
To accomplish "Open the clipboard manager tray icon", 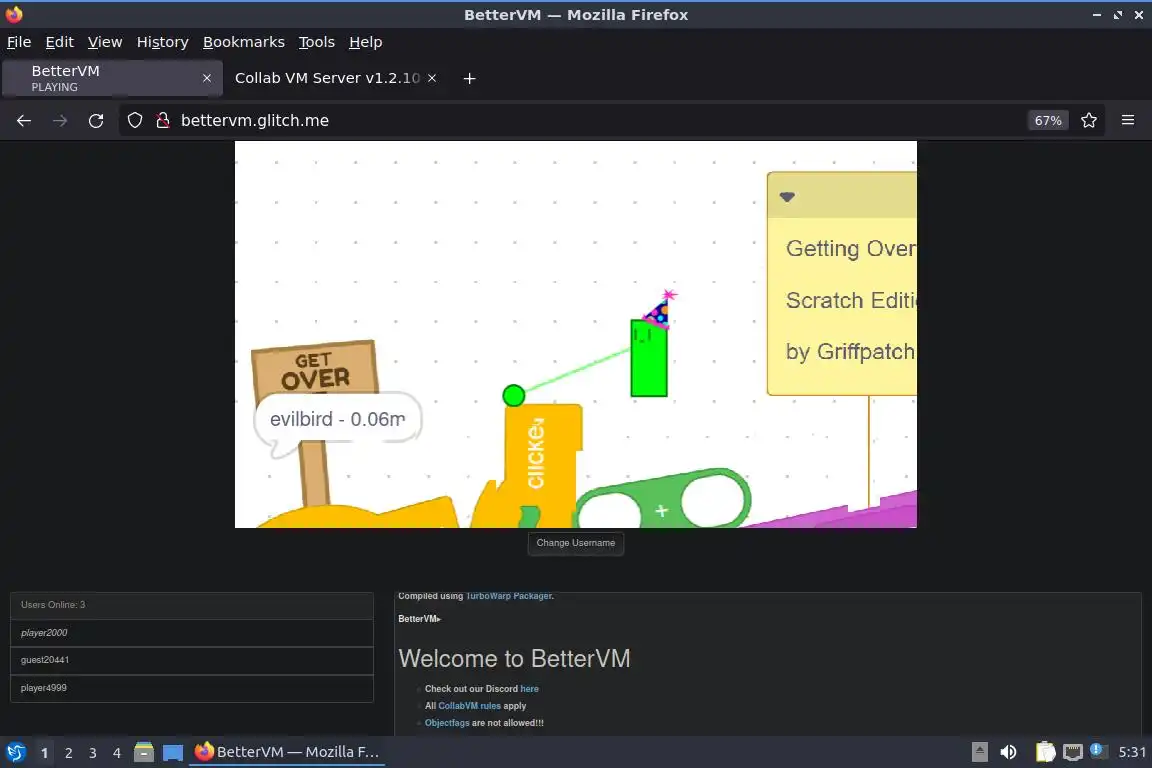I will tap(1045, 752).
